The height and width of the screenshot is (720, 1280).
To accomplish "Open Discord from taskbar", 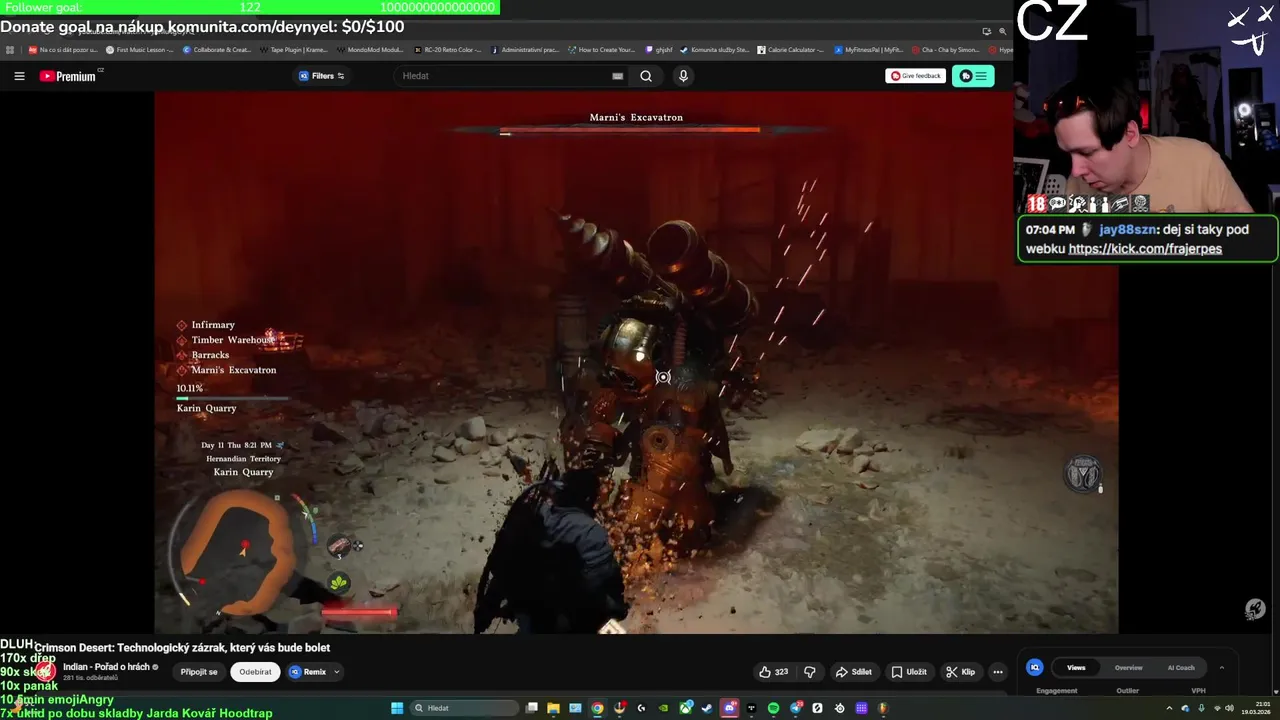I will [x=729, y=708].
